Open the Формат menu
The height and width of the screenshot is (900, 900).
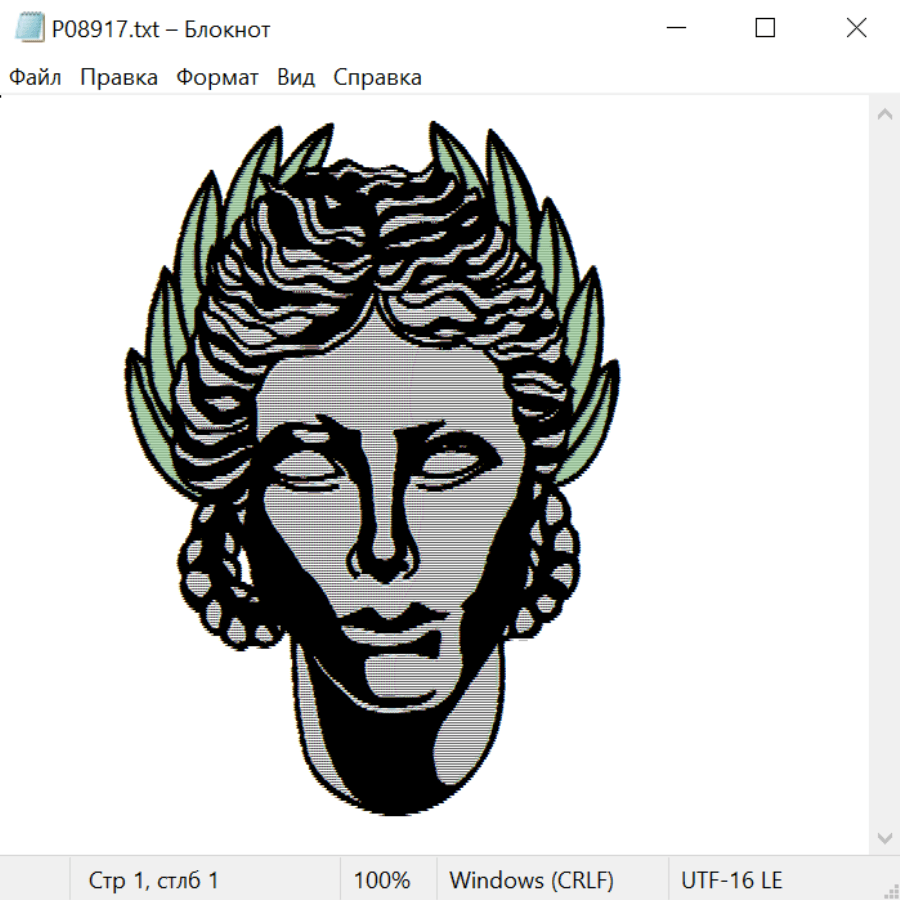(x=217, y=78)
